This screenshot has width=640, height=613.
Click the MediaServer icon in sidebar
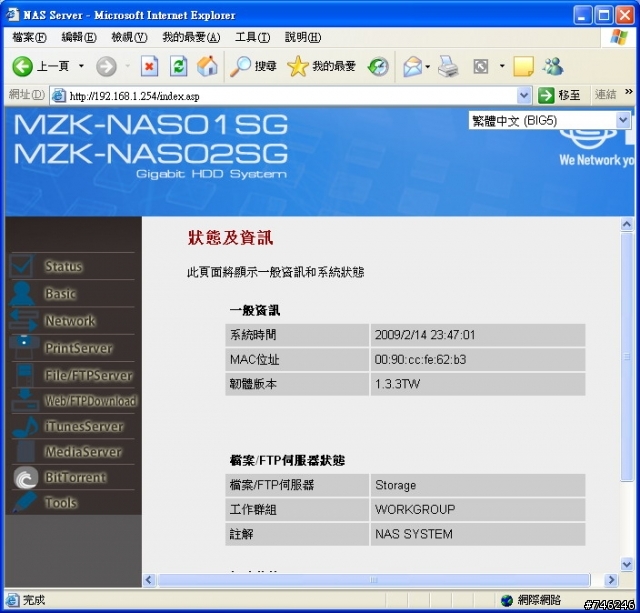(25, 451)
